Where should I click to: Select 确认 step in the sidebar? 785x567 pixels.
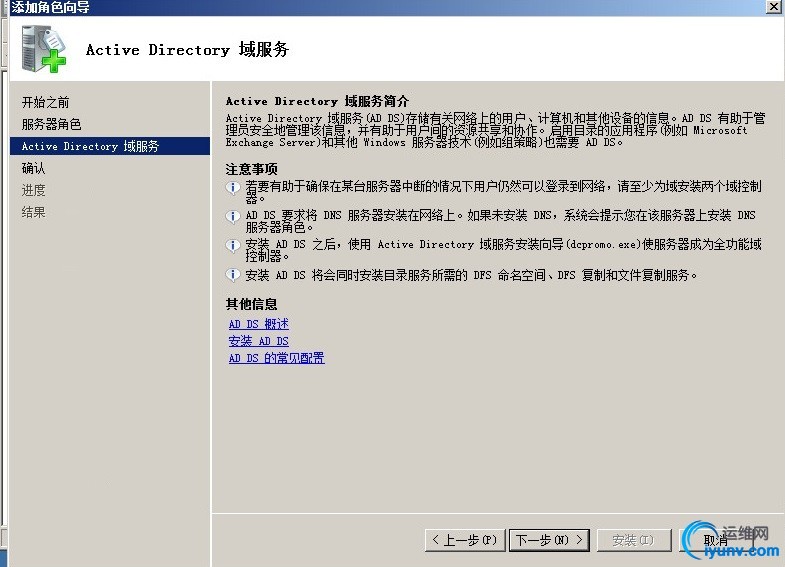click(34, 168)
